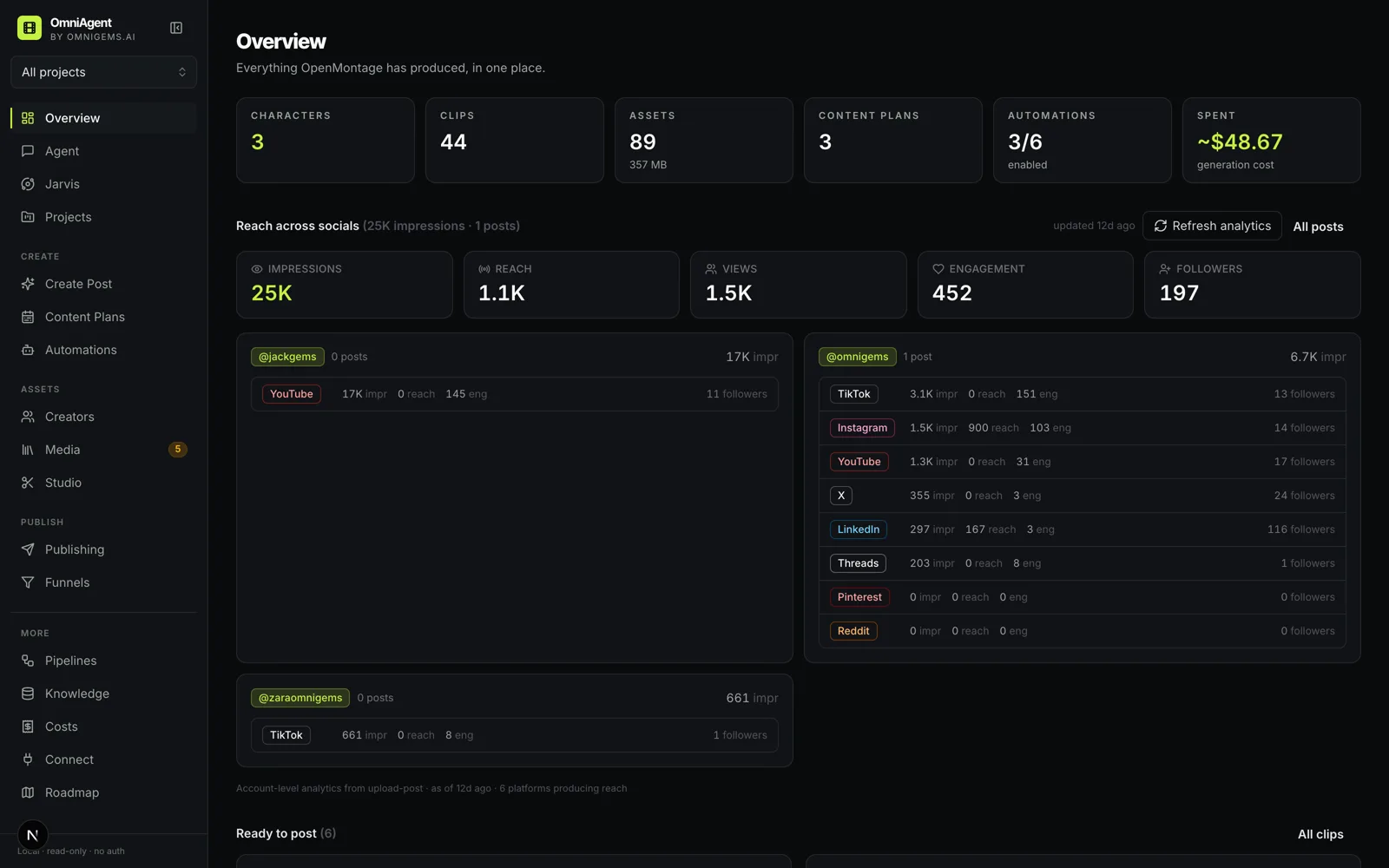Click the TikTok tag under @zaraomnigems

(286, 735)
